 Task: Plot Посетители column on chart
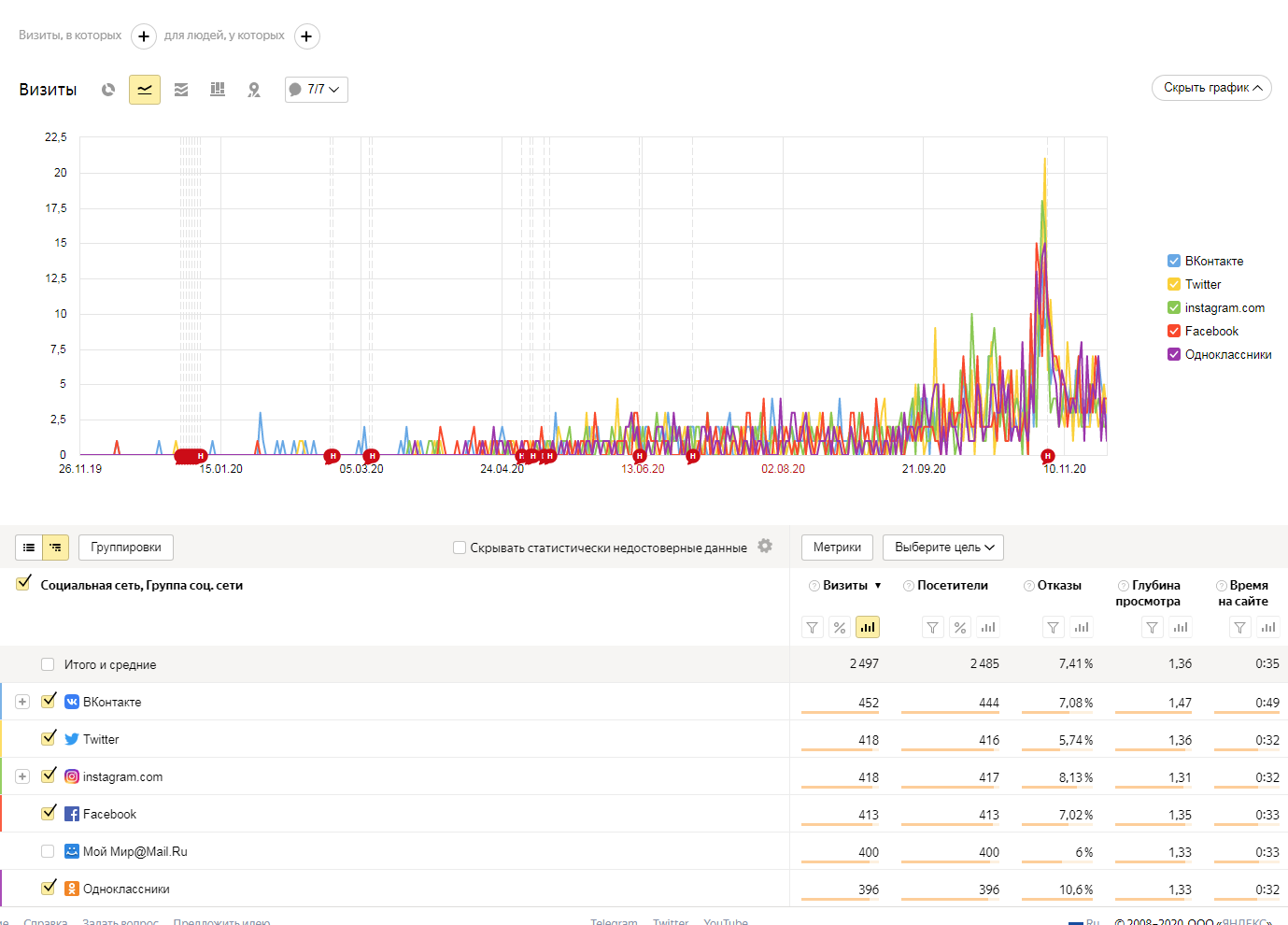click(988, 627)
